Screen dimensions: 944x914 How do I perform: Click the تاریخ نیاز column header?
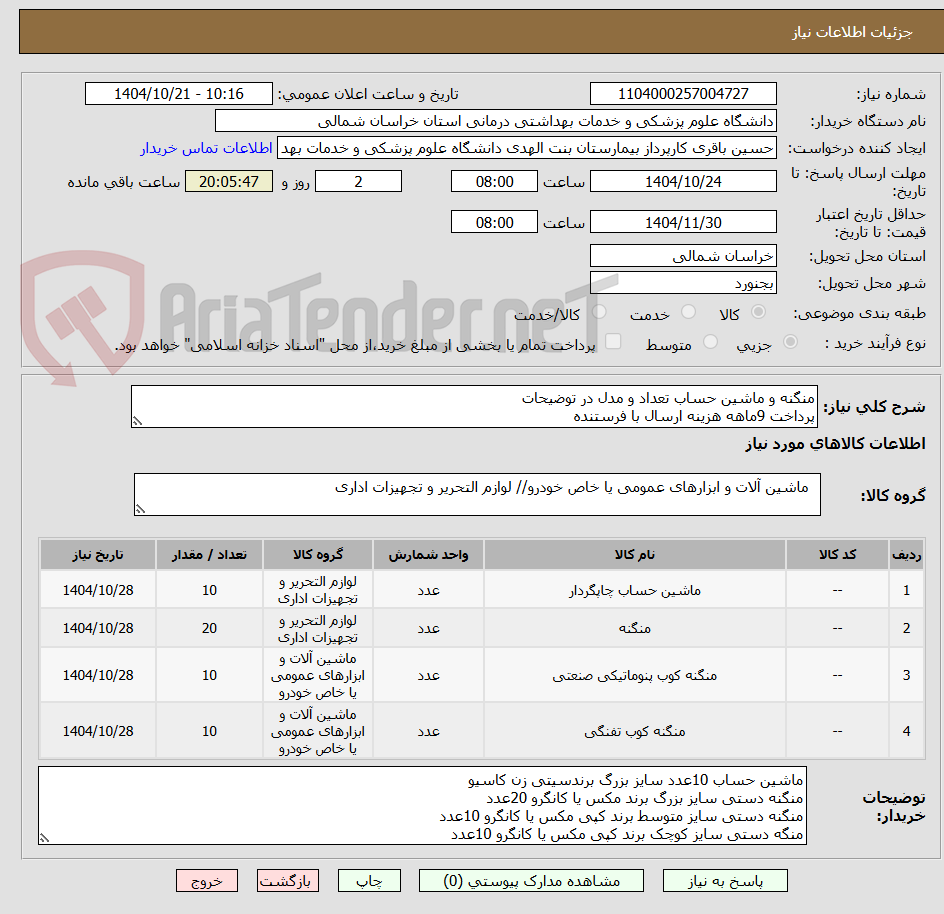coord(98,555)
